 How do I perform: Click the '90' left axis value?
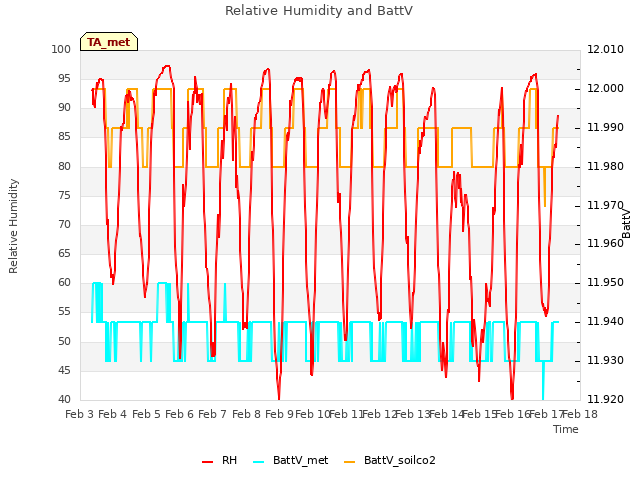pyautogui.click(x=64, y=107)
